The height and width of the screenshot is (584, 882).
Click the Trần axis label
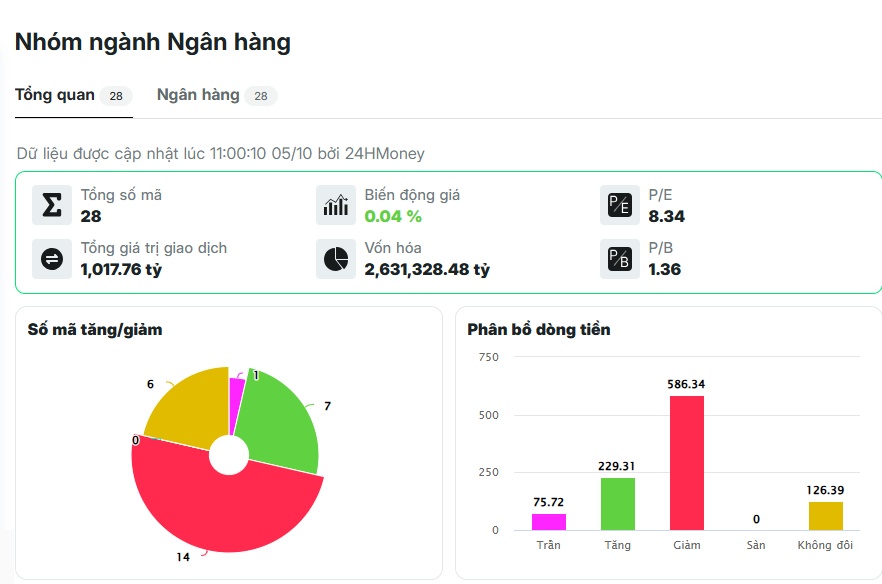point(548,545)
